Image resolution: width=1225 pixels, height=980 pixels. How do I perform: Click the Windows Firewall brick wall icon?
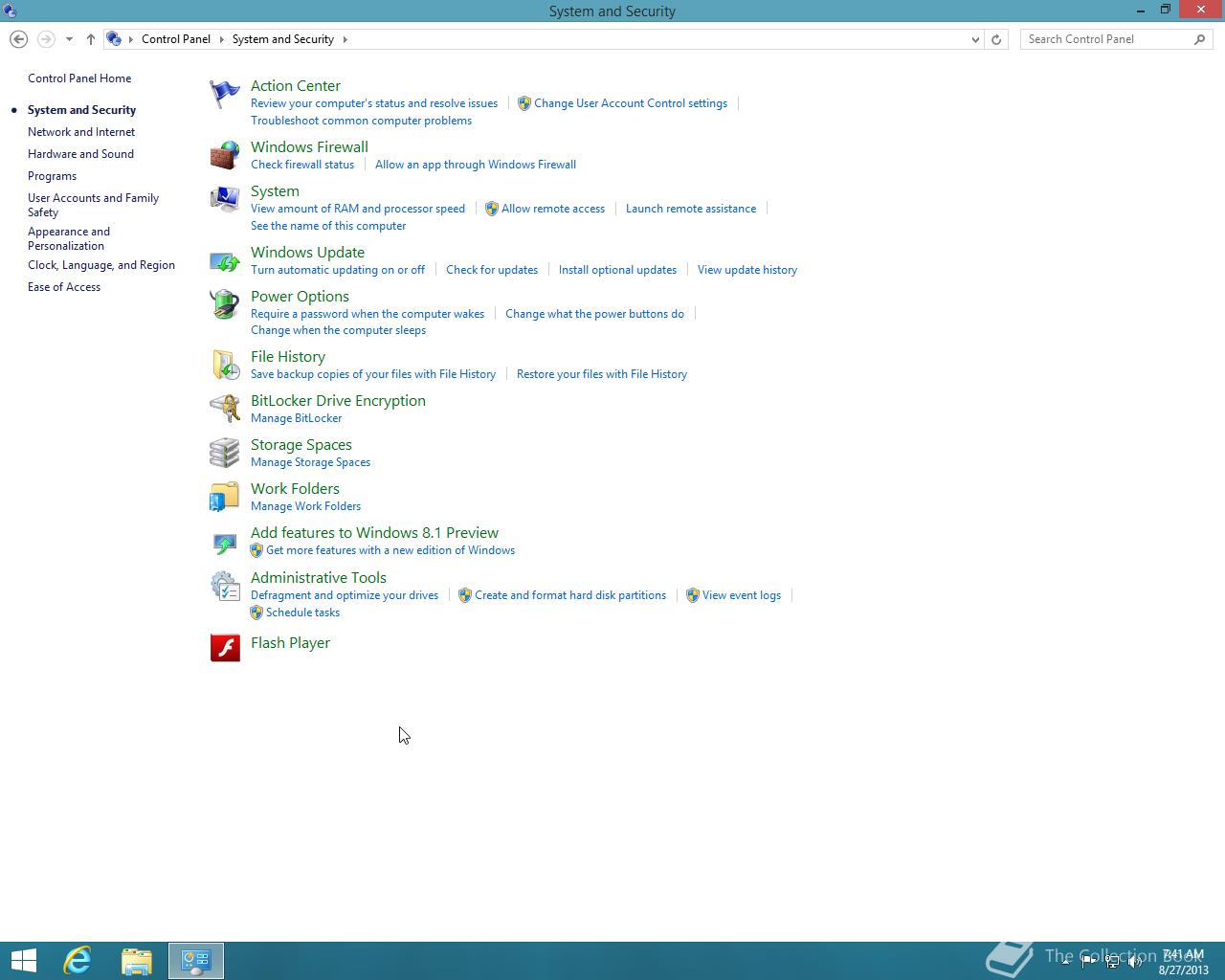click(x=225, y=155)
